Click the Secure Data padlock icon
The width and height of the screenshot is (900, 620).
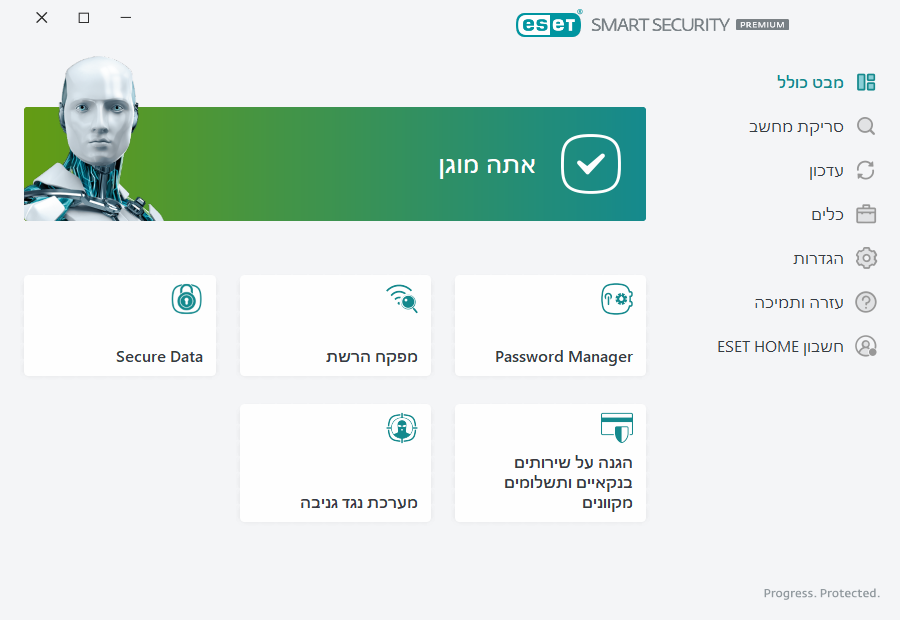click(186, 298)
